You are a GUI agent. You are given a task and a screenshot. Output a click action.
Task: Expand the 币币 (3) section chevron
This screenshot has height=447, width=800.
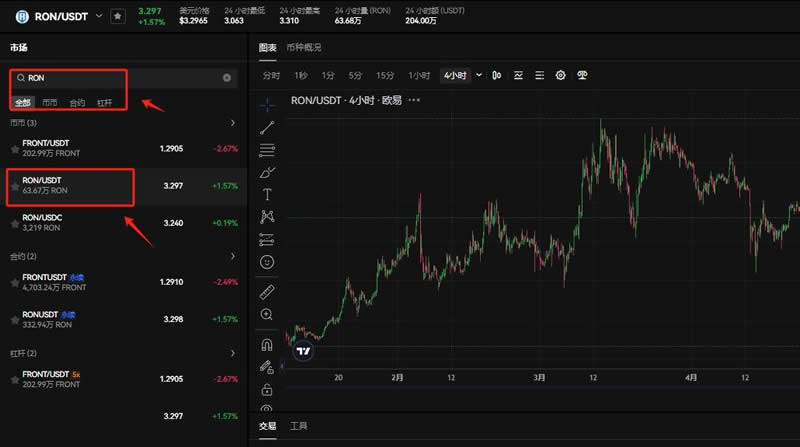click(232, 123)
